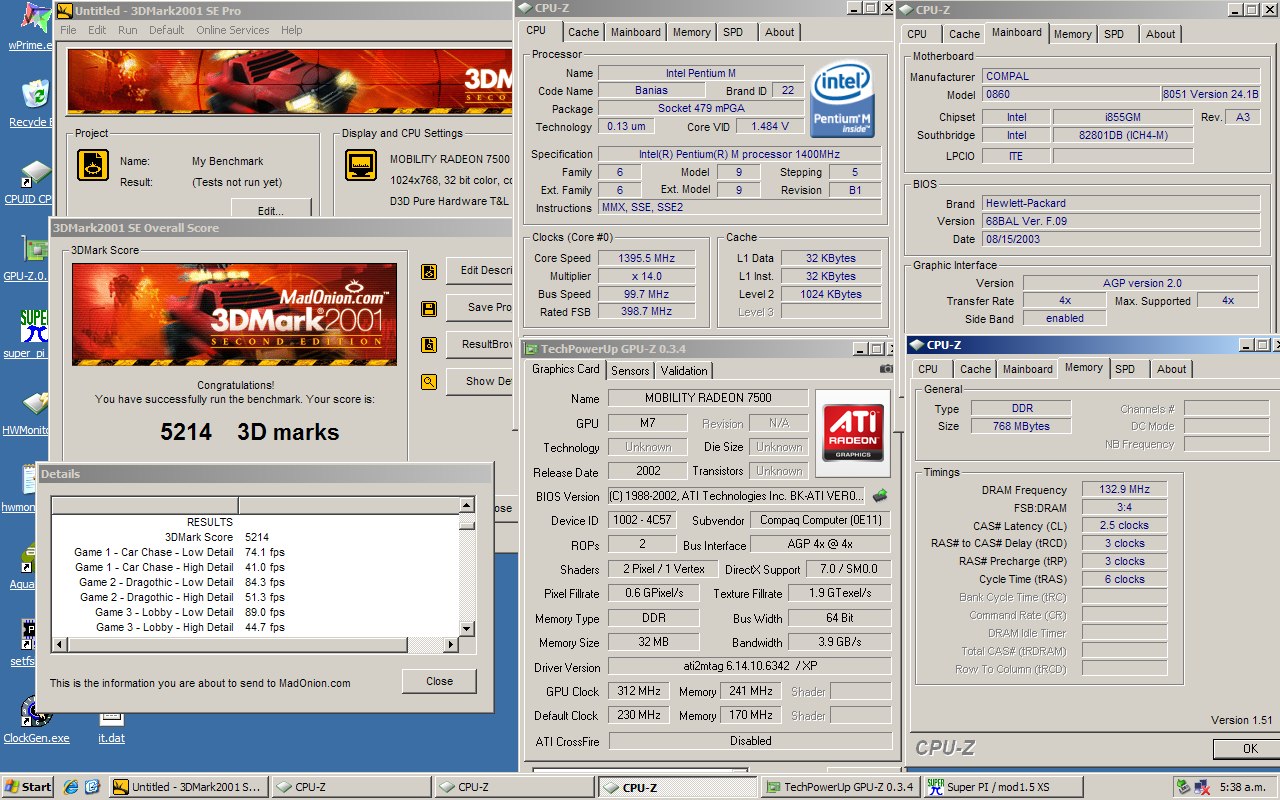This screenshot has height=800, width=1280.
Task: Open CPU tab in the Memory CPU-Z window
Action: click(x=928, y=369)
